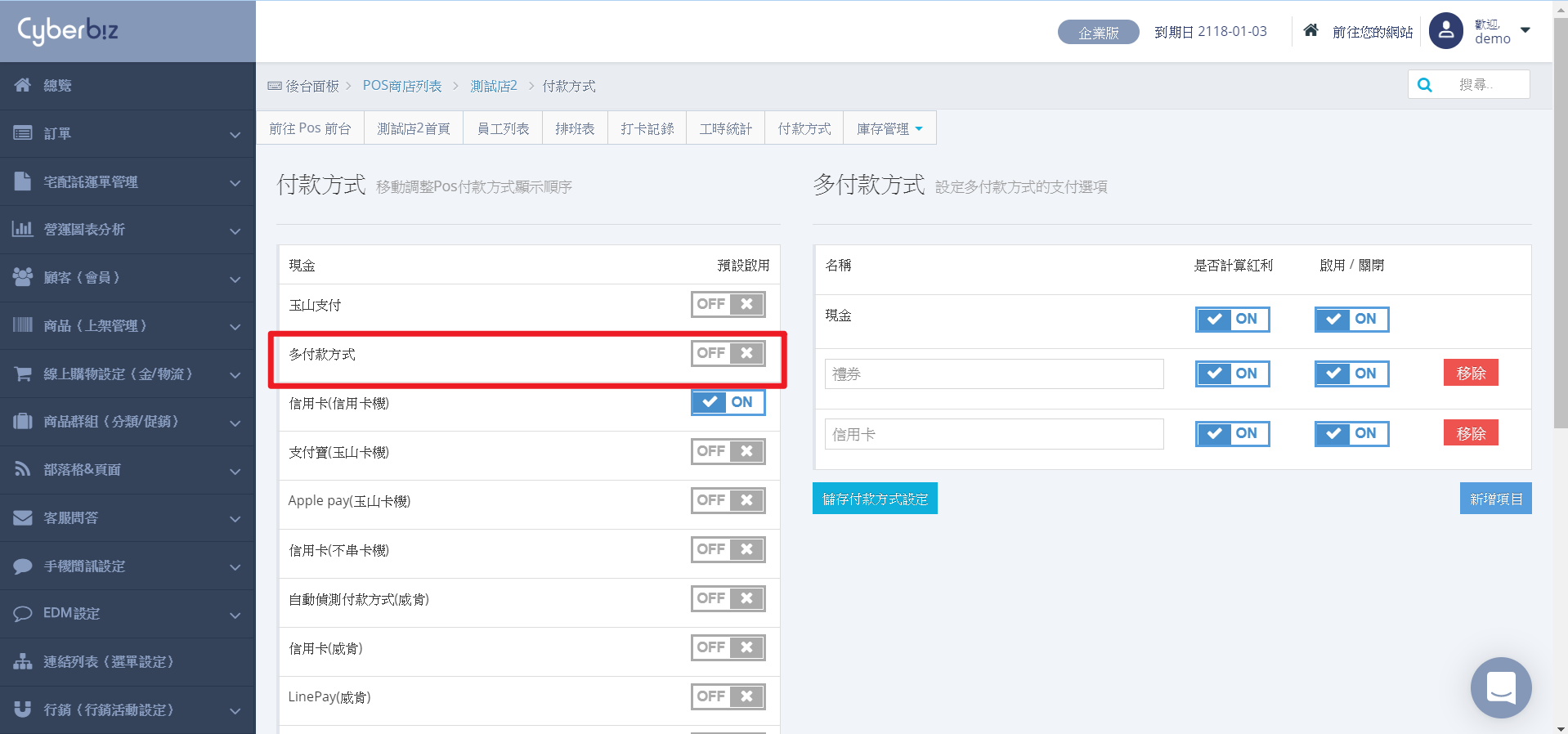This screenshot has width=1568, height=734.
Task: Toggle 玉山支付 payment switch
Action: 728,304
